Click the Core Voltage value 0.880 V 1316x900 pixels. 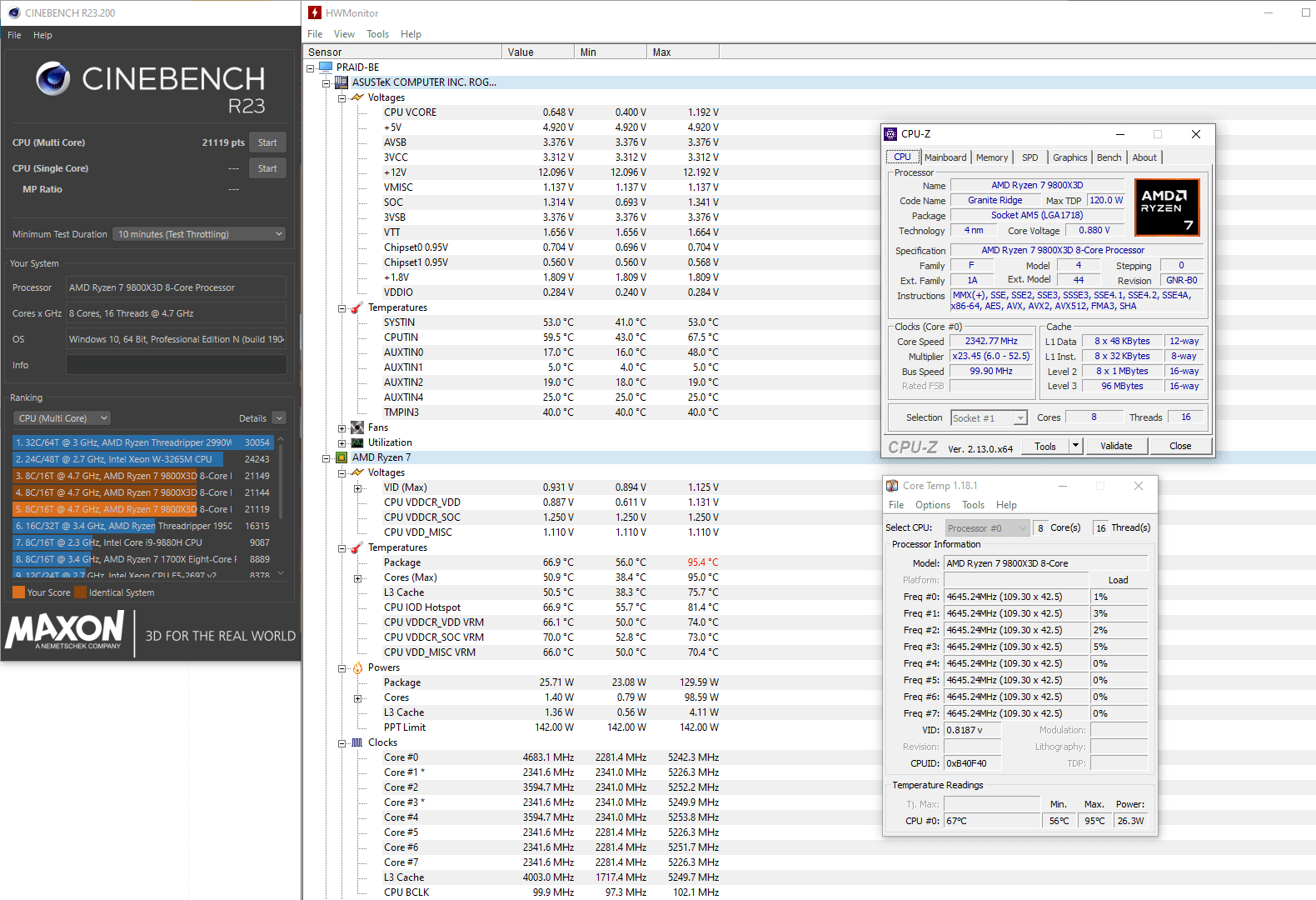click(1094, 231)
